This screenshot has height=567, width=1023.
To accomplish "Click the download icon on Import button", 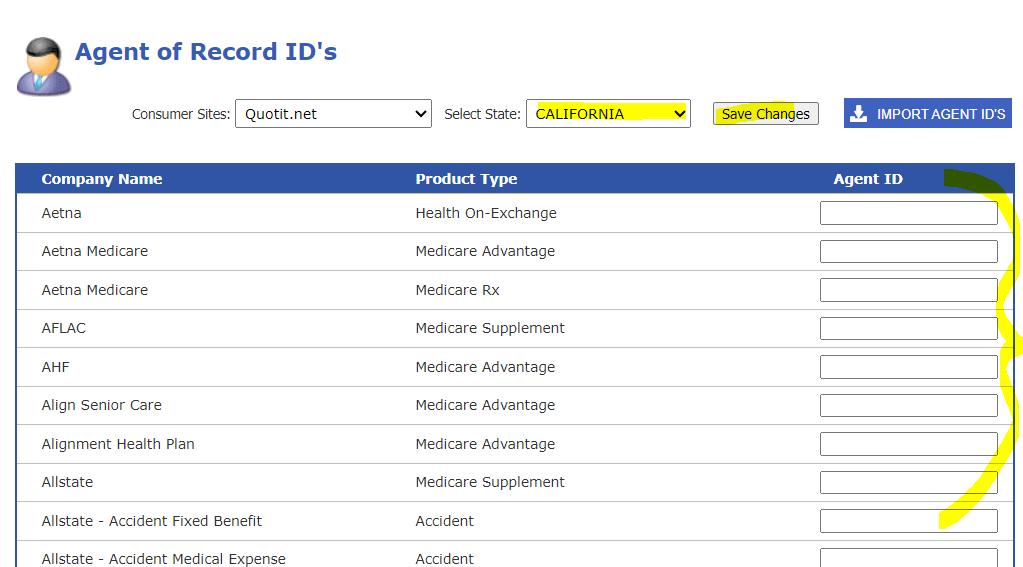I will (x=858, y=114).
